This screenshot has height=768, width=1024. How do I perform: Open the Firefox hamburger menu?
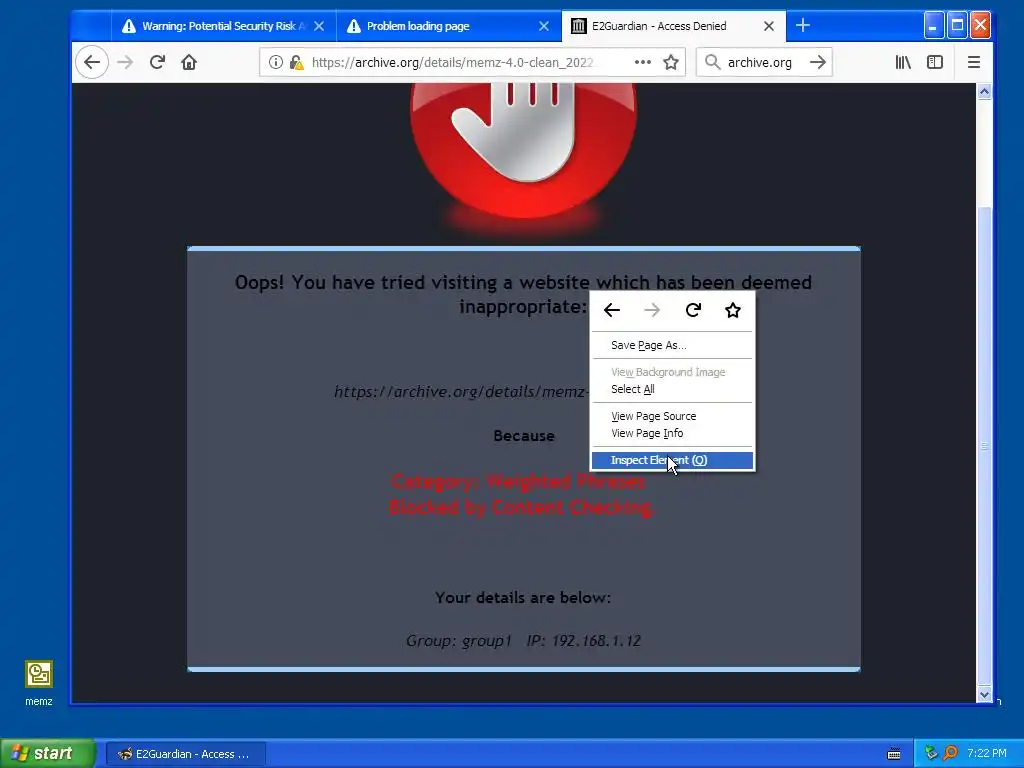click(x=974, y=63)
